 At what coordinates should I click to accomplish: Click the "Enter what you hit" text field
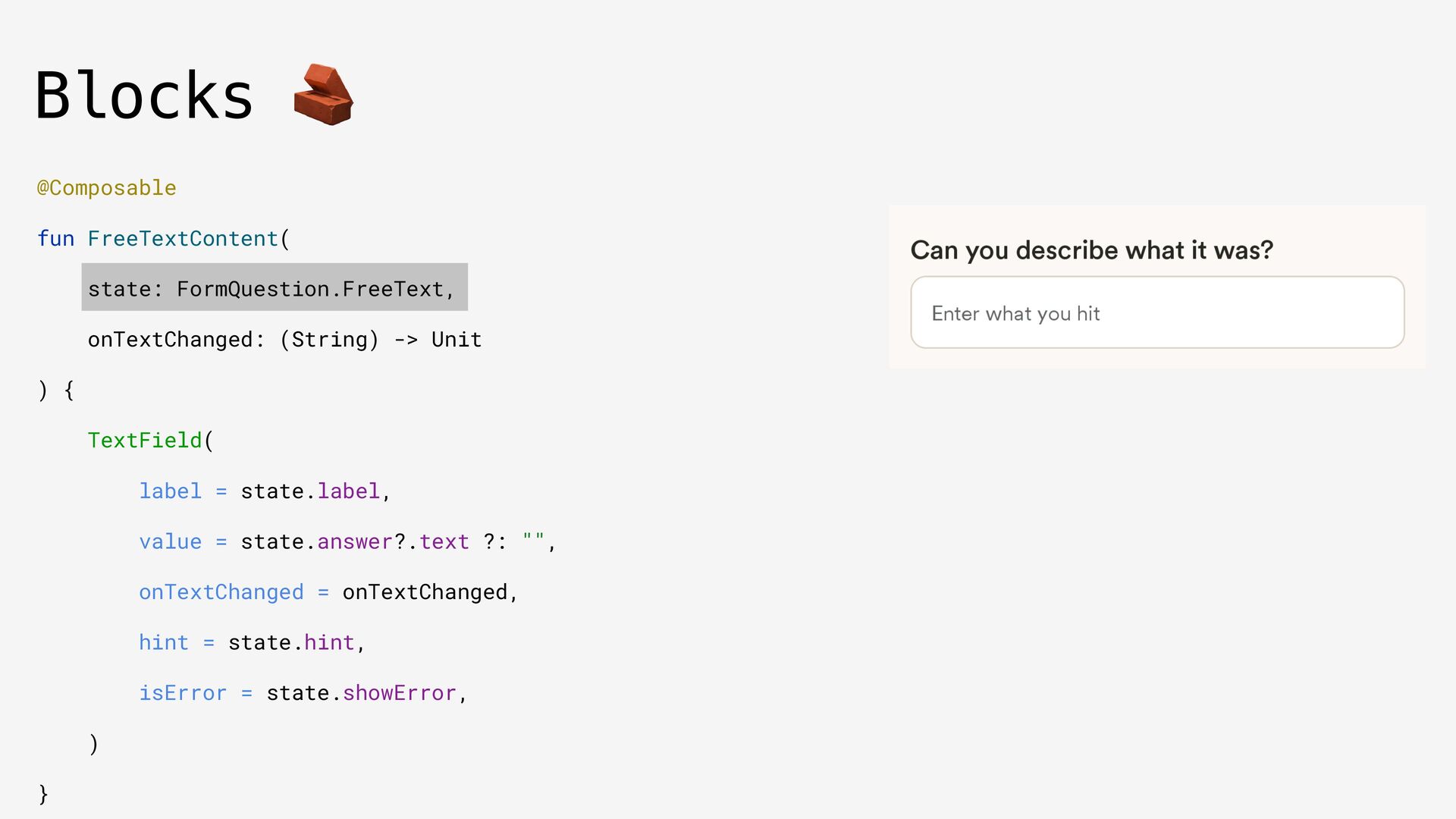[1157, 313]
